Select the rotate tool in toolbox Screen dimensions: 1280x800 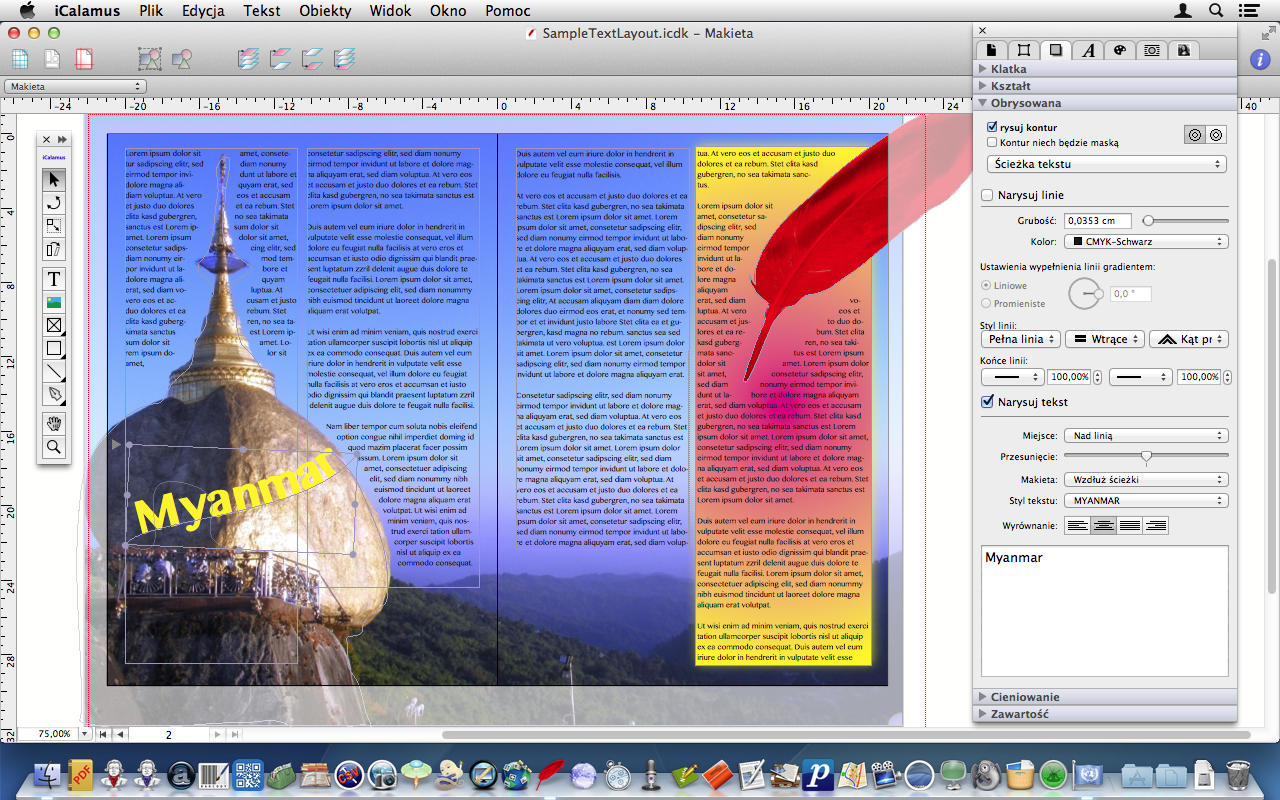point(54,203)
